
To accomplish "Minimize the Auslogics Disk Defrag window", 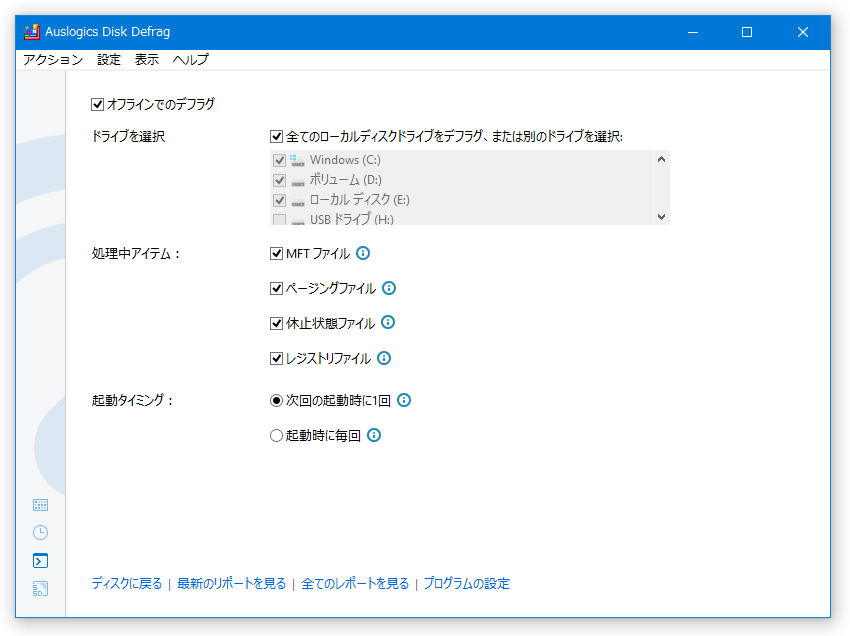I will point(693,32).
